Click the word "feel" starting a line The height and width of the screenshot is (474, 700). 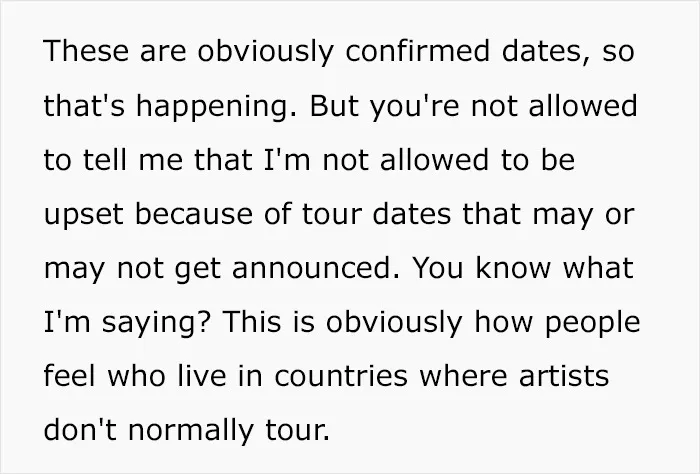pyautogui.click(x=69, y=376)
